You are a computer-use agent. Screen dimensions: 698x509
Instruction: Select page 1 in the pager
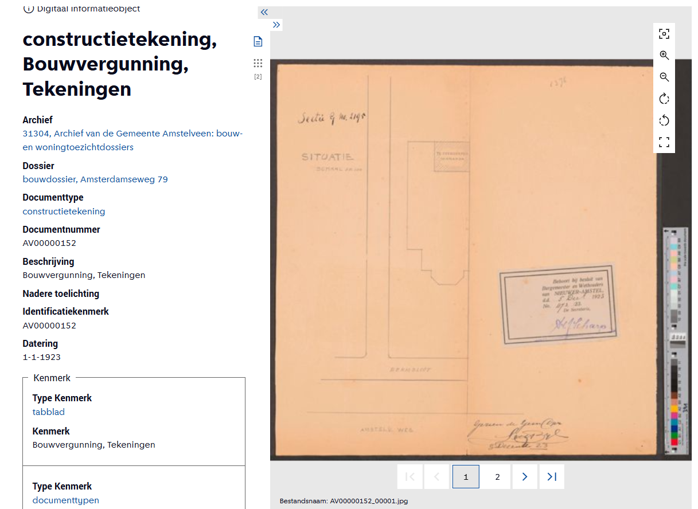coord(466,476)
